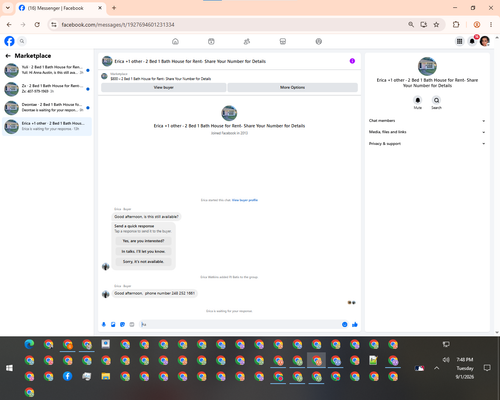Open the View buyer profile link
The image size is (500, 400).
tap(245, 200)
